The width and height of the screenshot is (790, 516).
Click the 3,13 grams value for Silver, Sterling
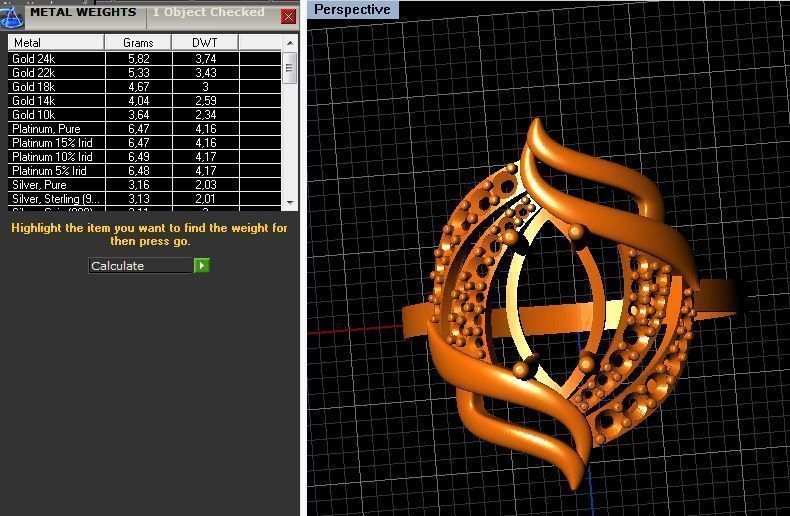pos(139,199)
